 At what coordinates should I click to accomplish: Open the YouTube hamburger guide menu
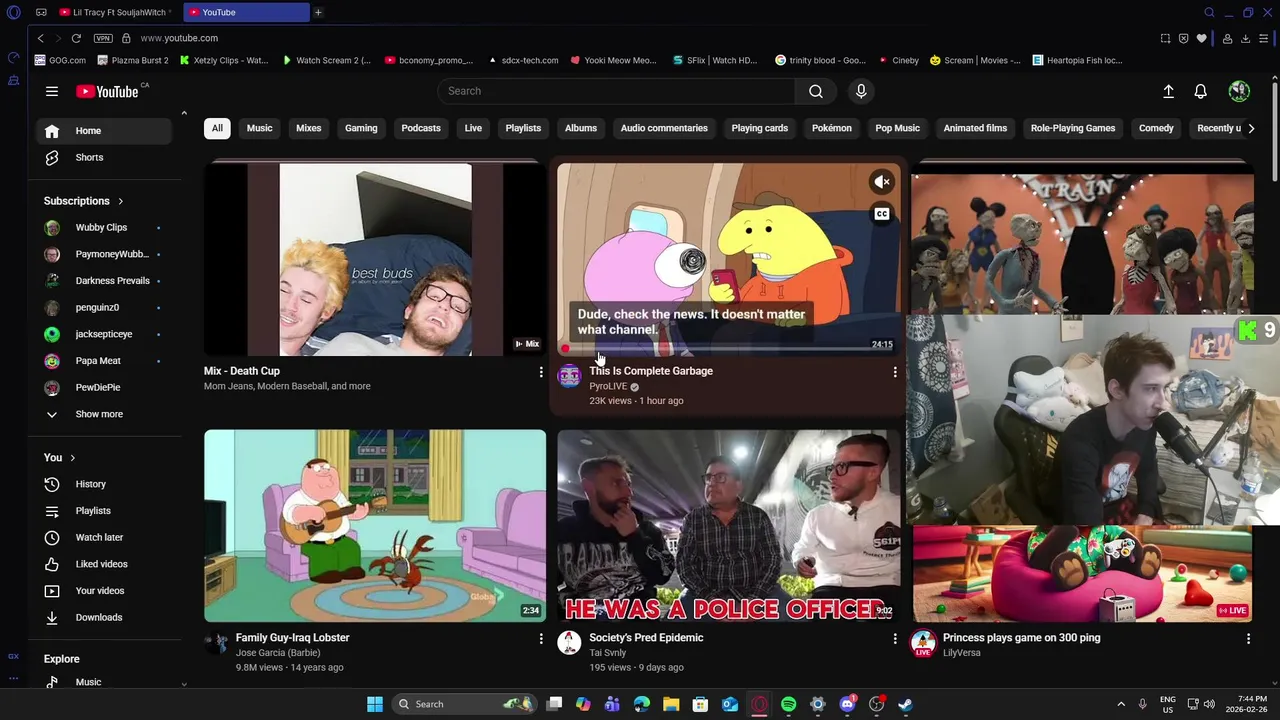52,91
